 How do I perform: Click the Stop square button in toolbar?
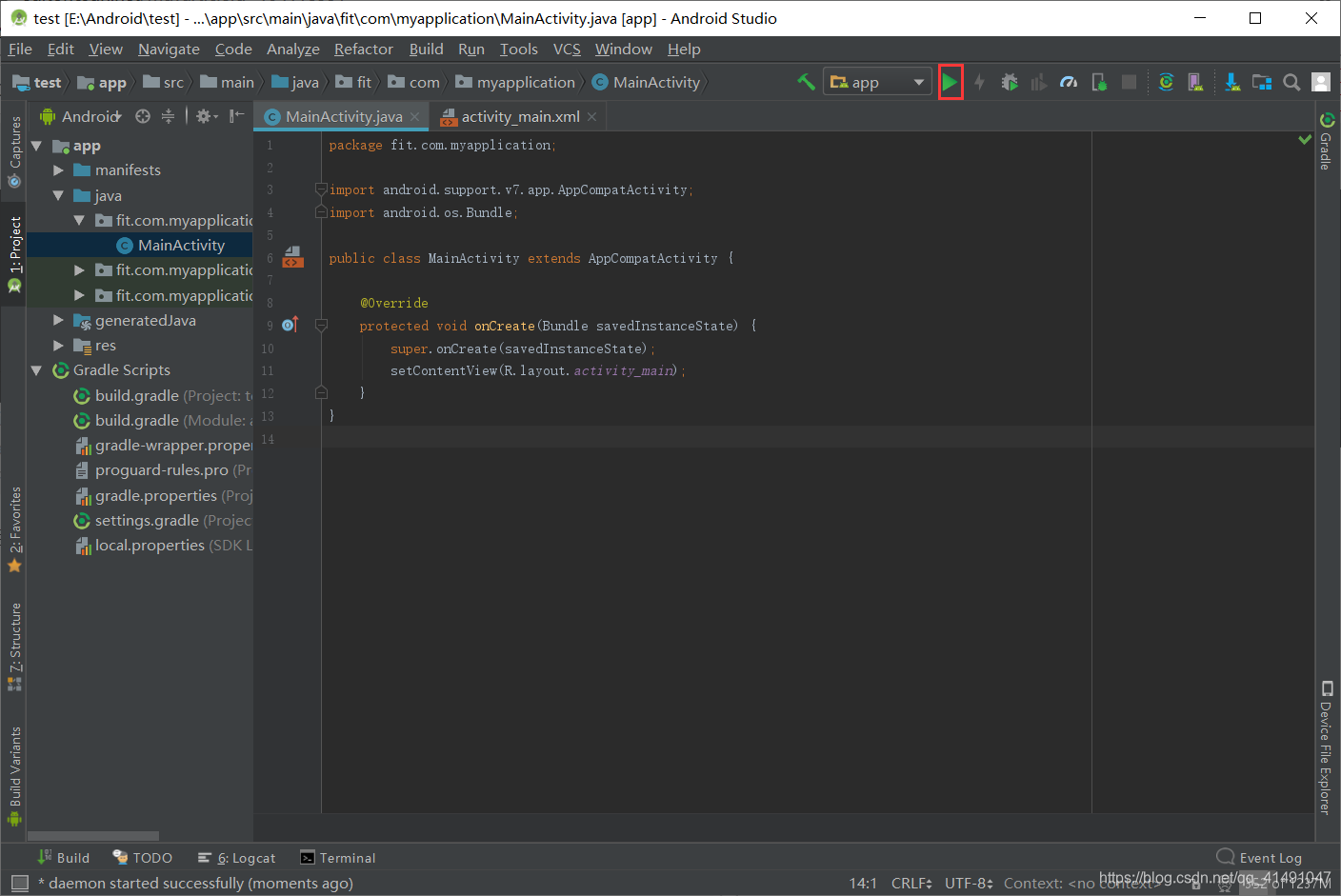1129,83
